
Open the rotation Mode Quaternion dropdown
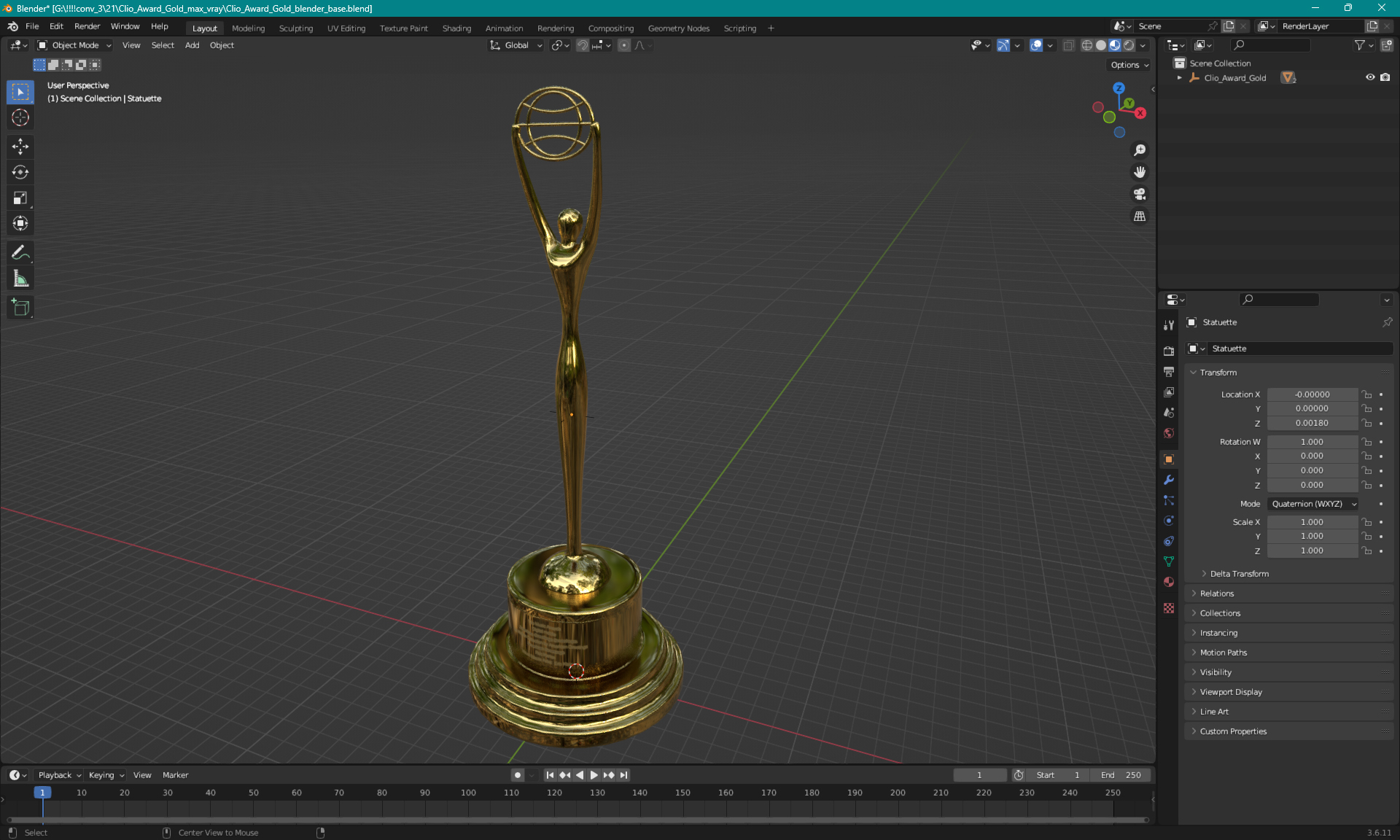coord(1312,504)
